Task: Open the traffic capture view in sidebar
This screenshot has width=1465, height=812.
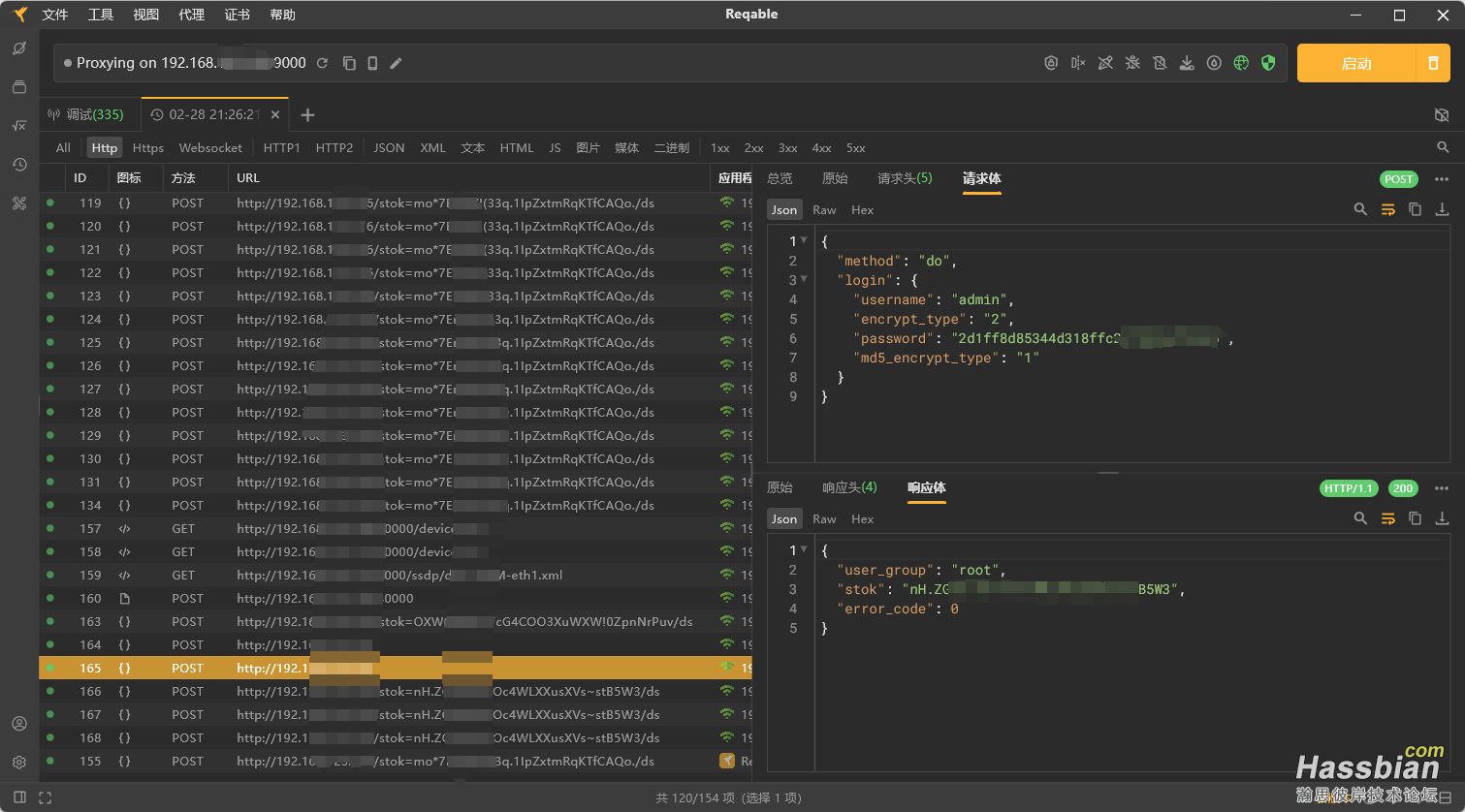Action: (19, 47)
